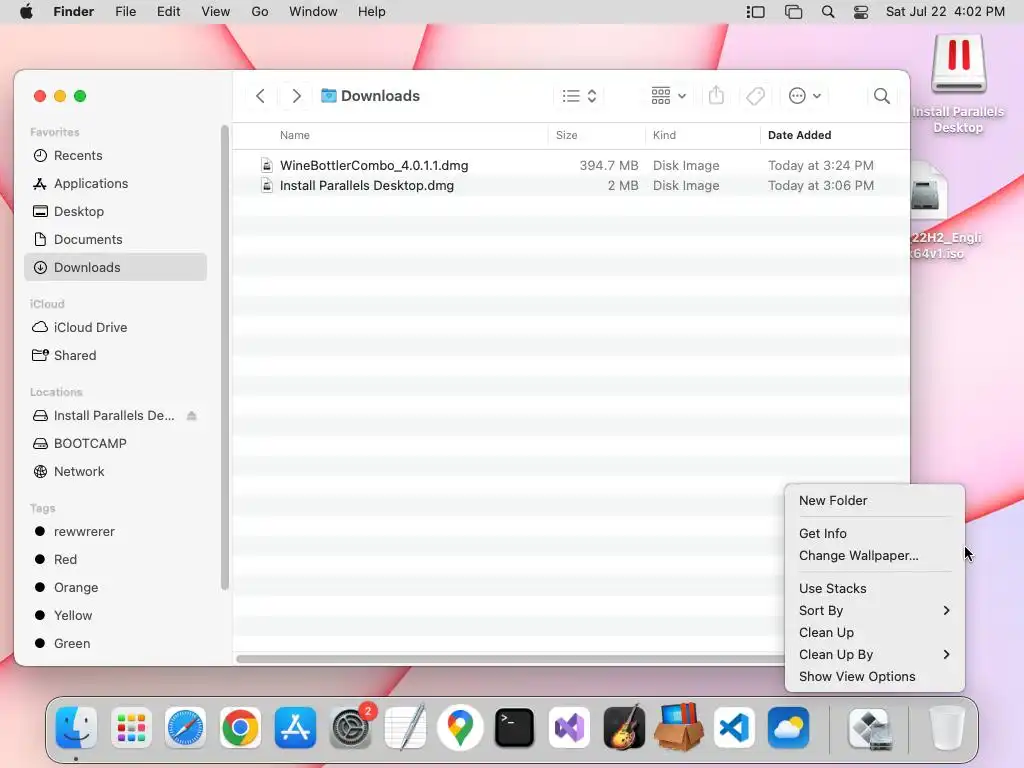Launch GarageBand from the Dock
The width and height of the screenshot is (1024, 768).
pos(624,728)
